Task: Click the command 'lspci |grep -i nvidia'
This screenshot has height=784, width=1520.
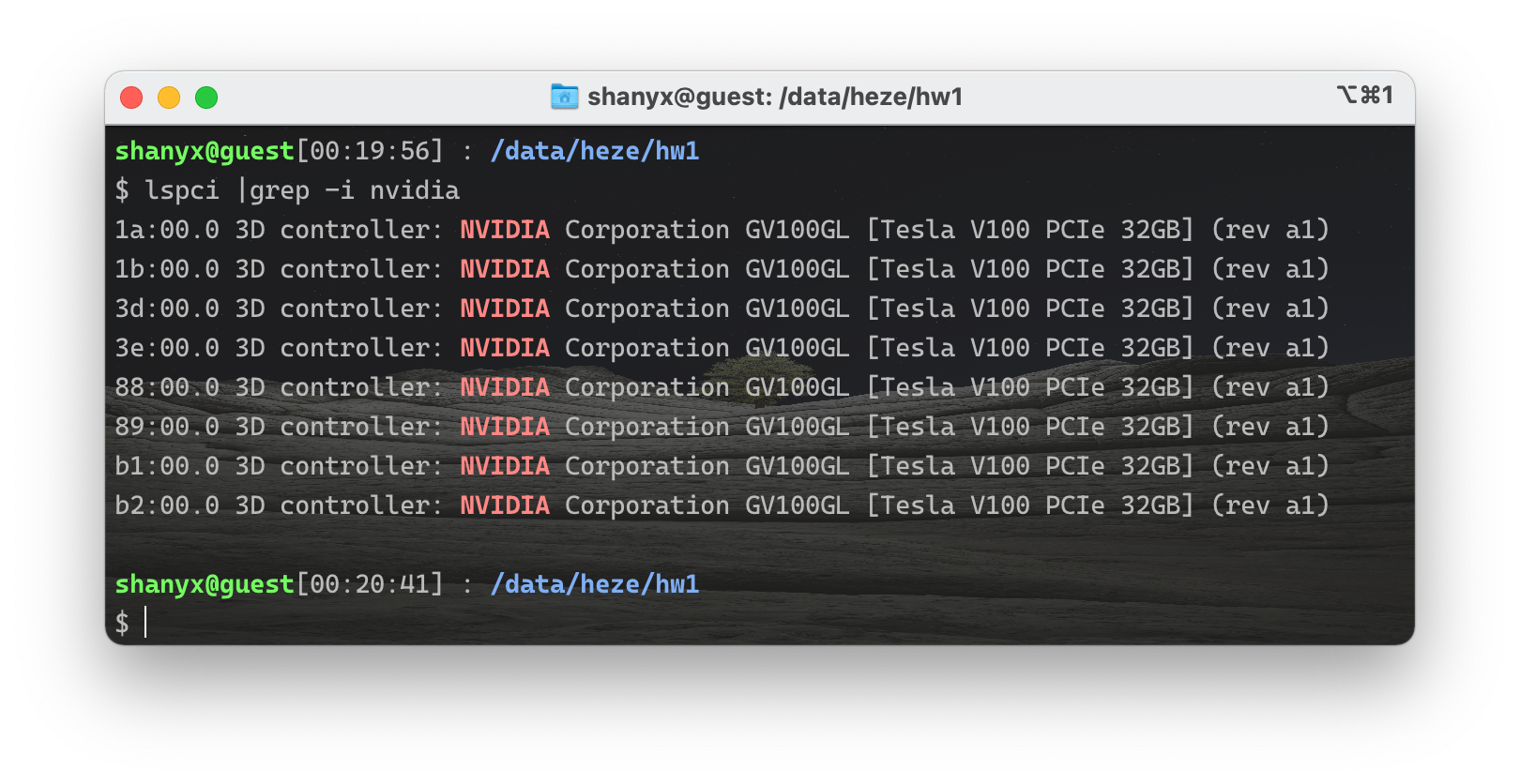Action: [x=302, y=190]
